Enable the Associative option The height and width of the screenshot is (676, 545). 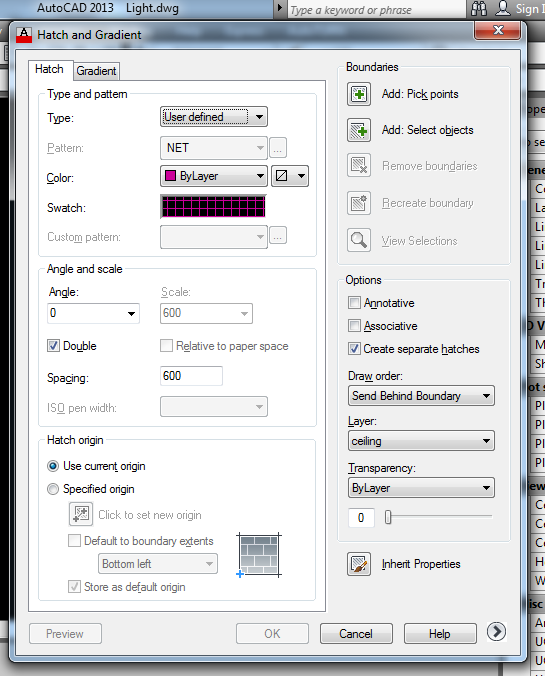(354, 325)
